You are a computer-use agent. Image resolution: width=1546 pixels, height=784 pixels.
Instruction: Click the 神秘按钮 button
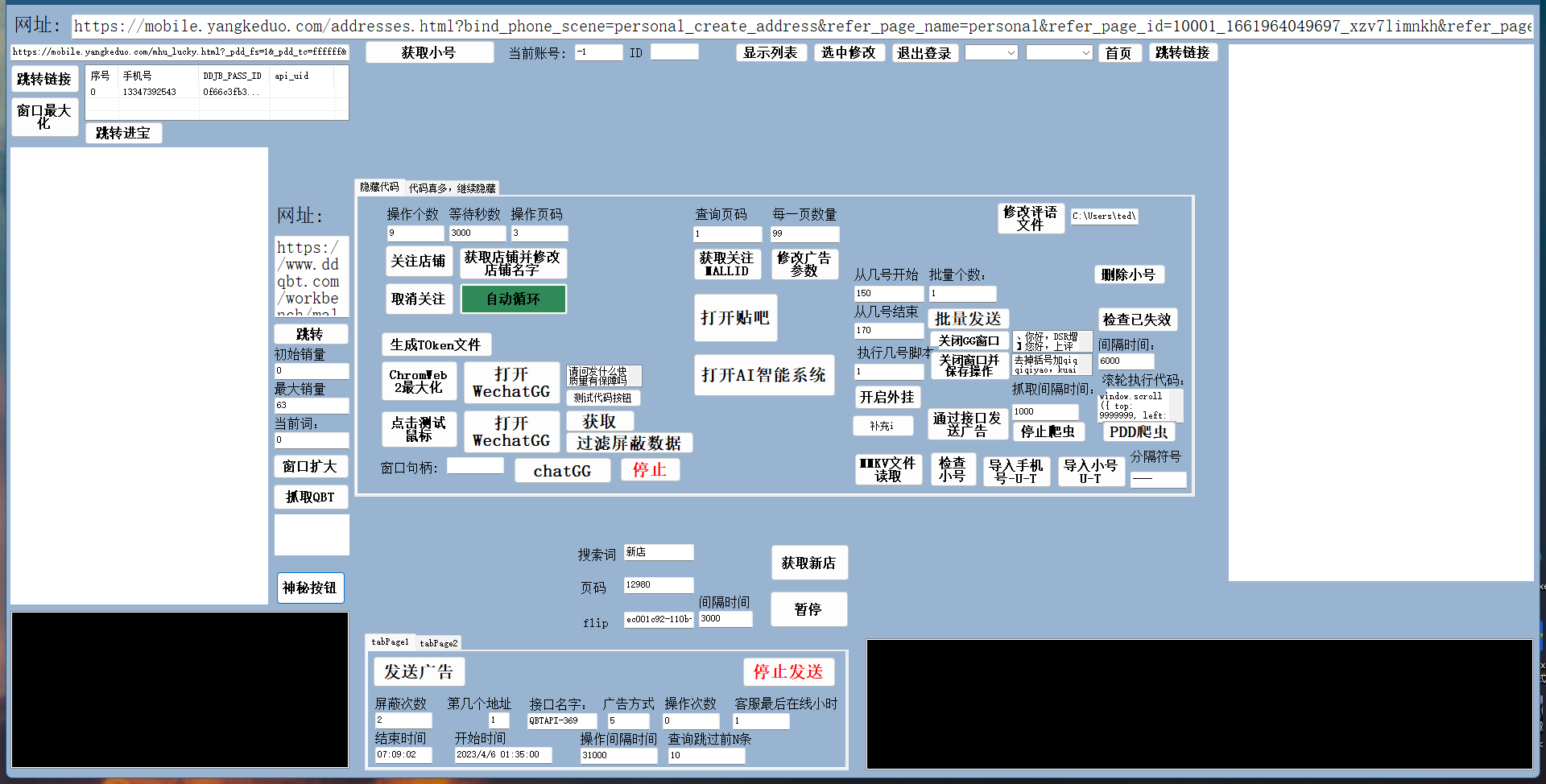coord(310,588)
